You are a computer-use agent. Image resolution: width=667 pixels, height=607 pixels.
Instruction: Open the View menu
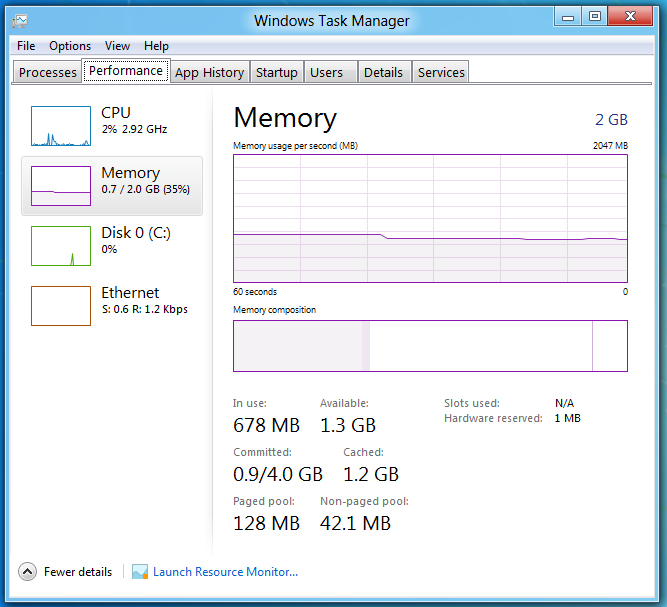(117, 46)
